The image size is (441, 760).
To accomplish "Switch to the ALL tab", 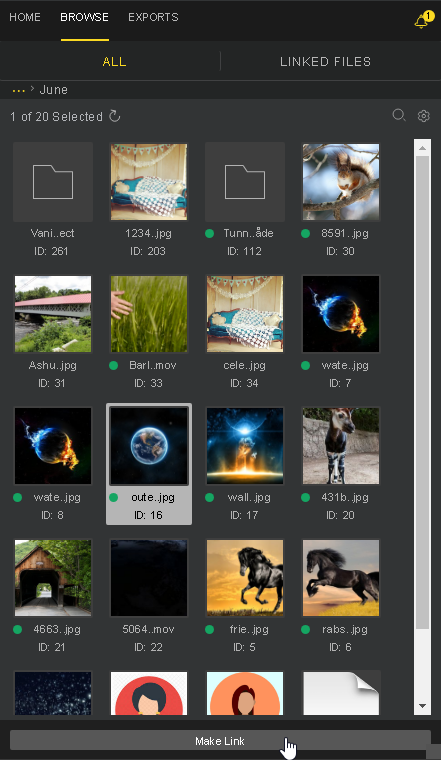I will [114, 62].
